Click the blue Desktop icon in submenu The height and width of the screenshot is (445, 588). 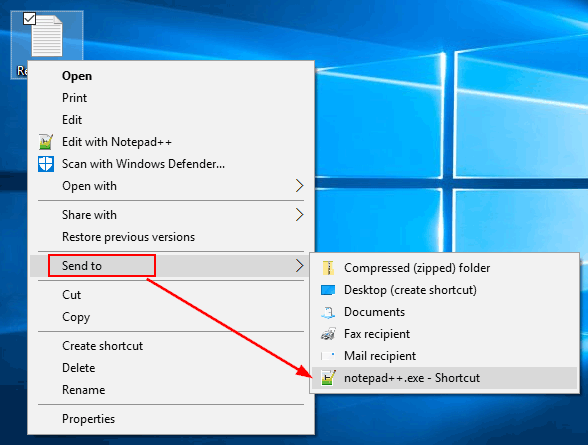click(328, 290)
